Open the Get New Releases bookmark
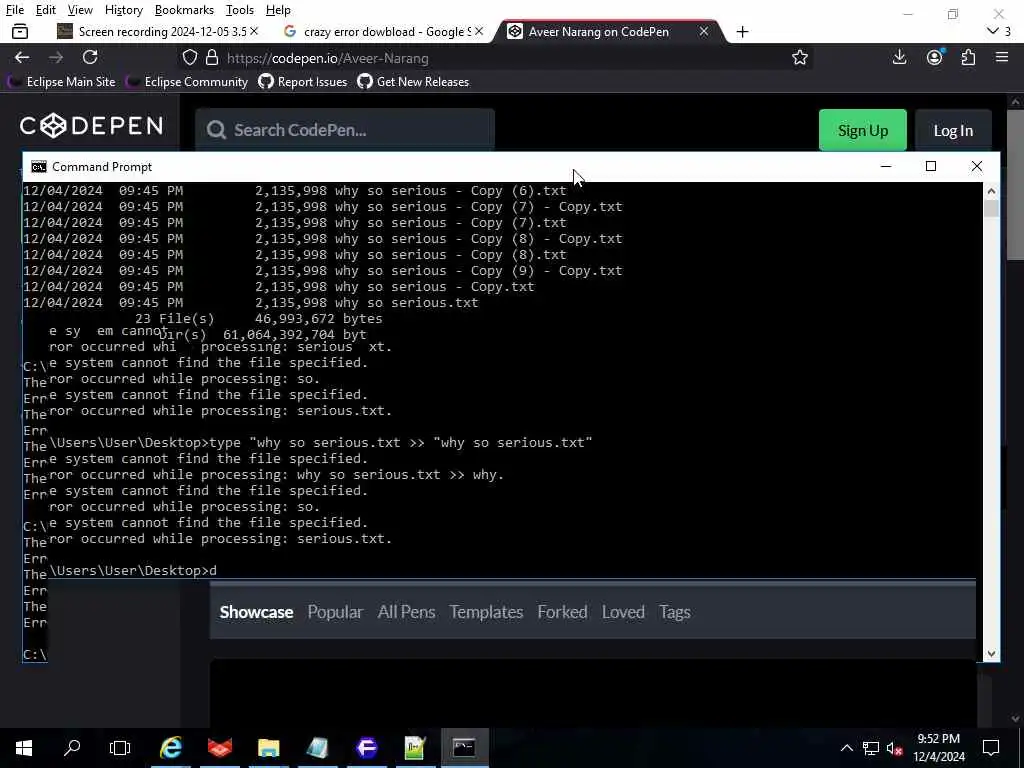Image resolution: width=1024 pixels, height=768 pixels. (x=413, y=82)
